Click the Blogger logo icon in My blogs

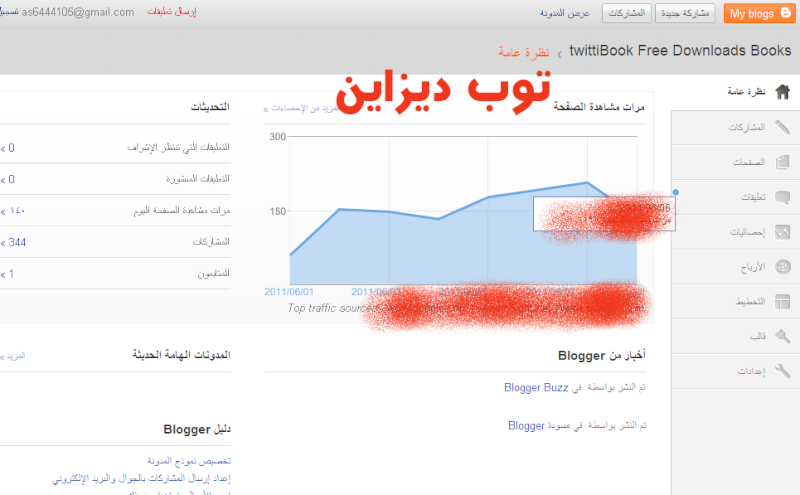(x=786, y=13)
